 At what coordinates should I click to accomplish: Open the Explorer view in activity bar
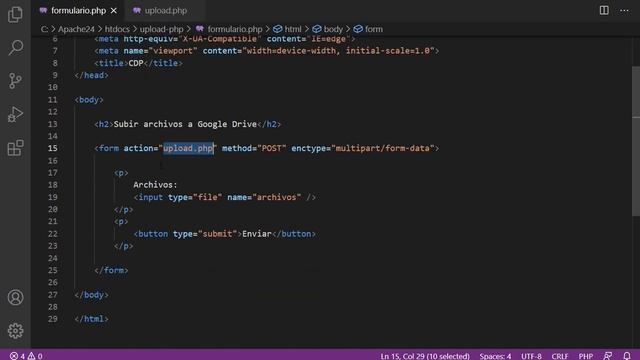pyautogui.click(x=15, y=14)
